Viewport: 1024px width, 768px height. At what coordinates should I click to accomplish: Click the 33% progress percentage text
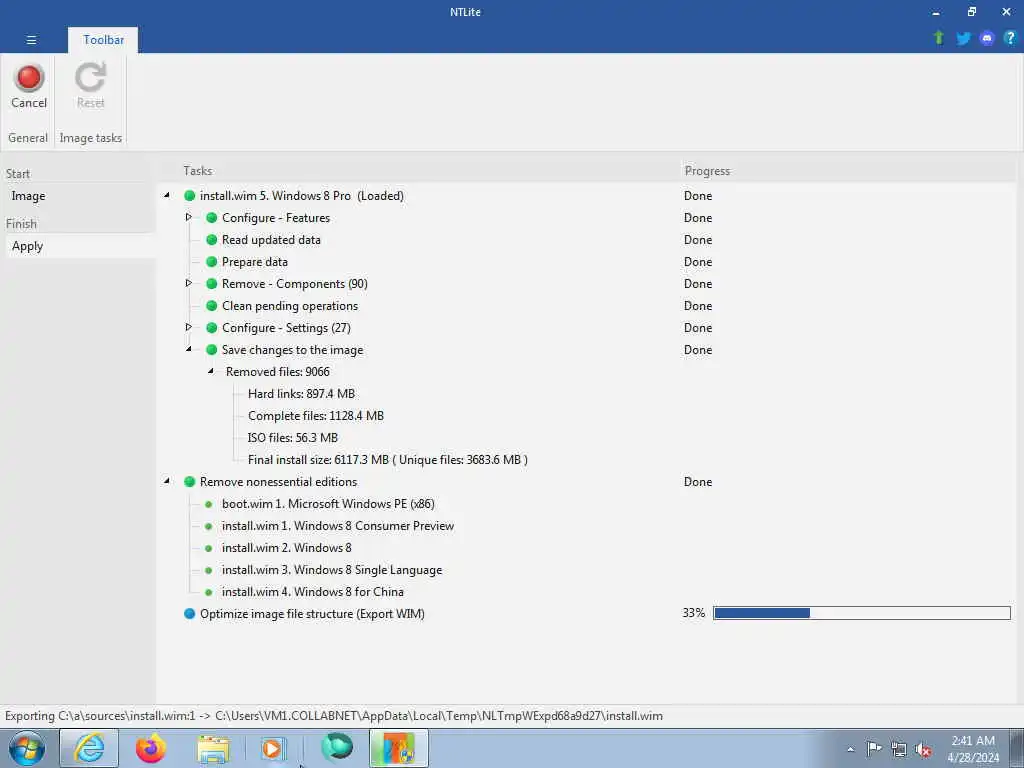[x=694, y=613]
